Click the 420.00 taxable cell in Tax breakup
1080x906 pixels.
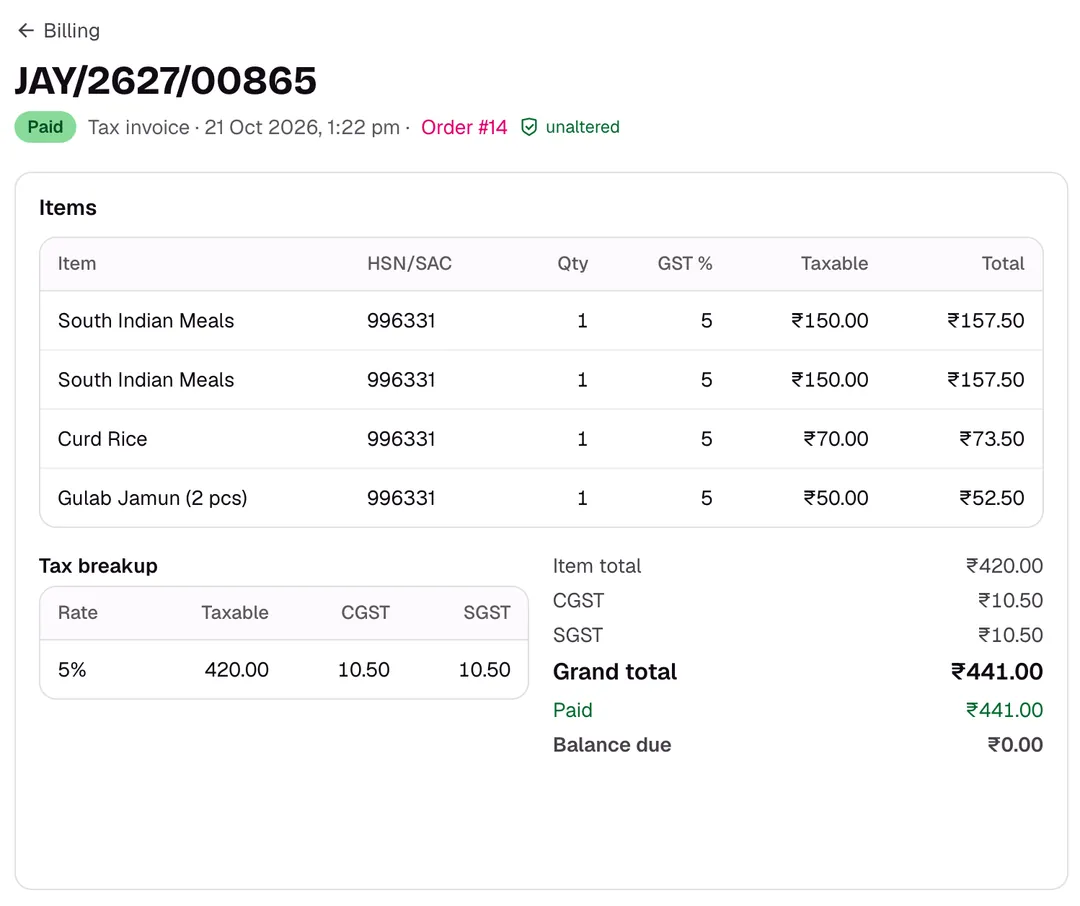pos(236,670)
